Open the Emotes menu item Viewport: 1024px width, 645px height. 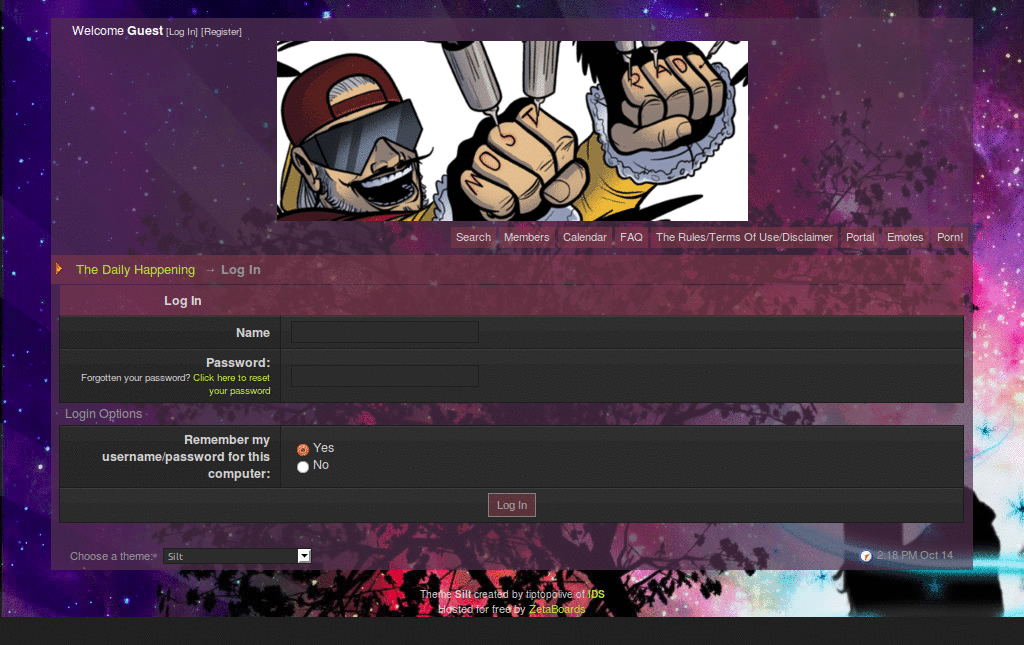click(905, 238)
